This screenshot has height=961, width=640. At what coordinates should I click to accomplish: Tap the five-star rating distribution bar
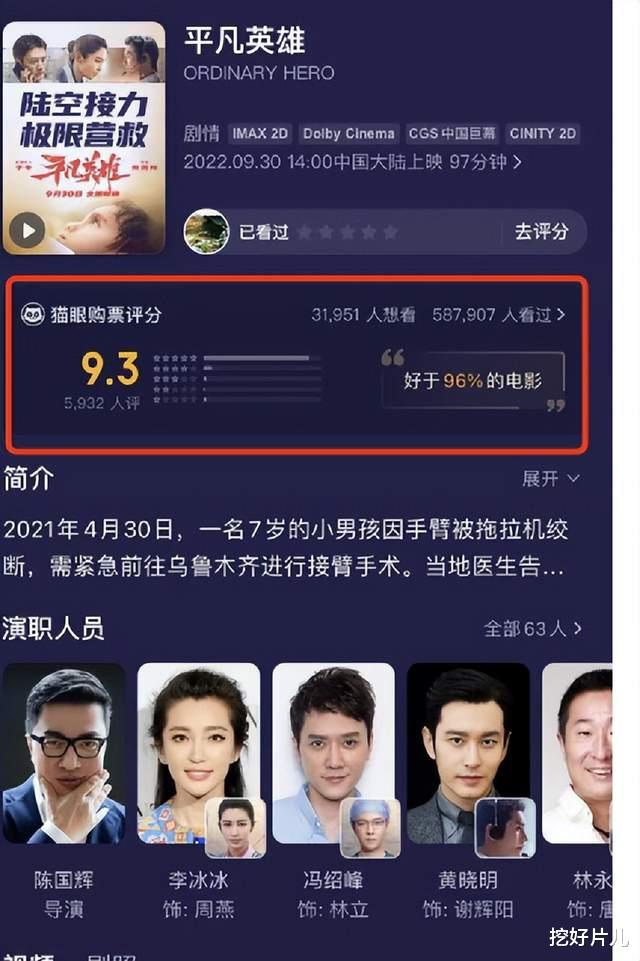coord(262,358)
